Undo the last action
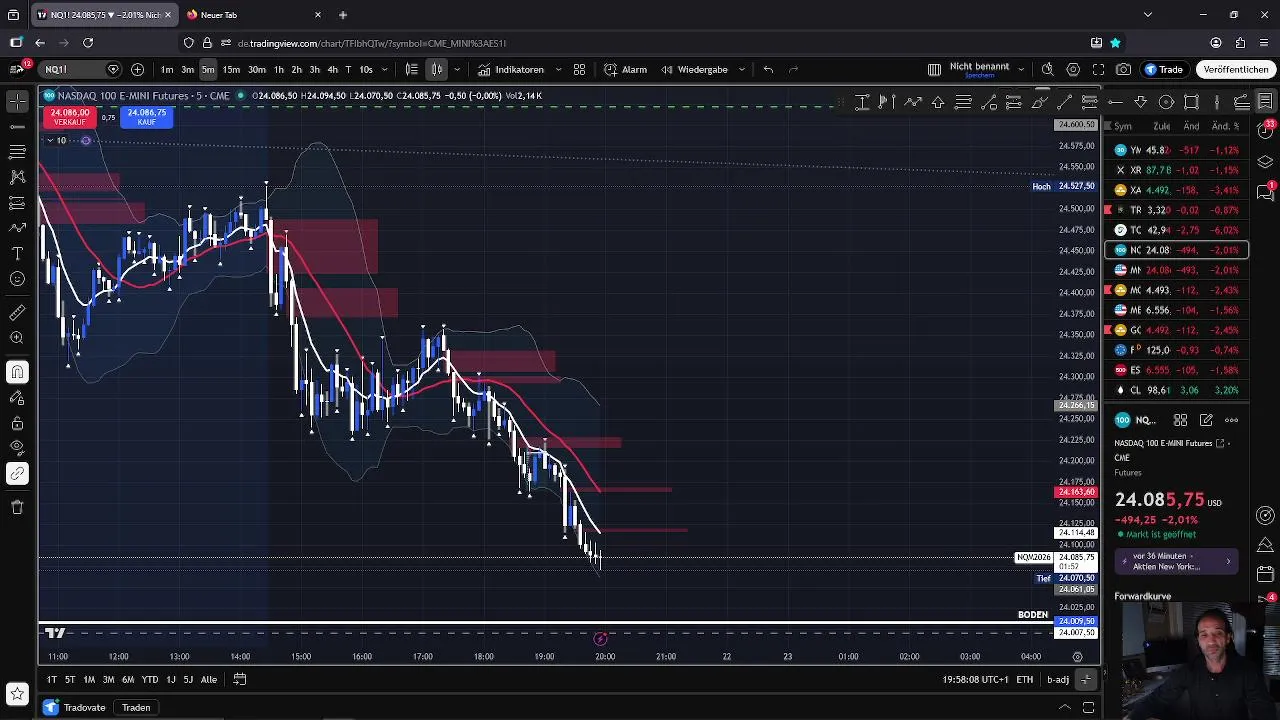Screen dimensions: 1280x720 pos(768,69)
